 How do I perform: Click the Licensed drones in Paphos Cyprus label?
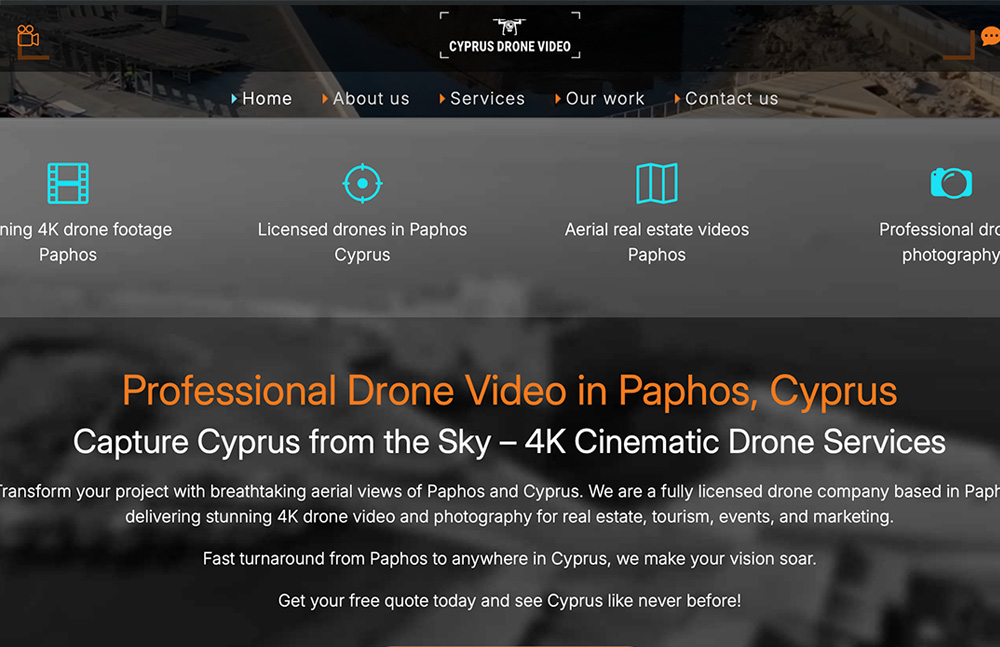[x=362, y=242]
